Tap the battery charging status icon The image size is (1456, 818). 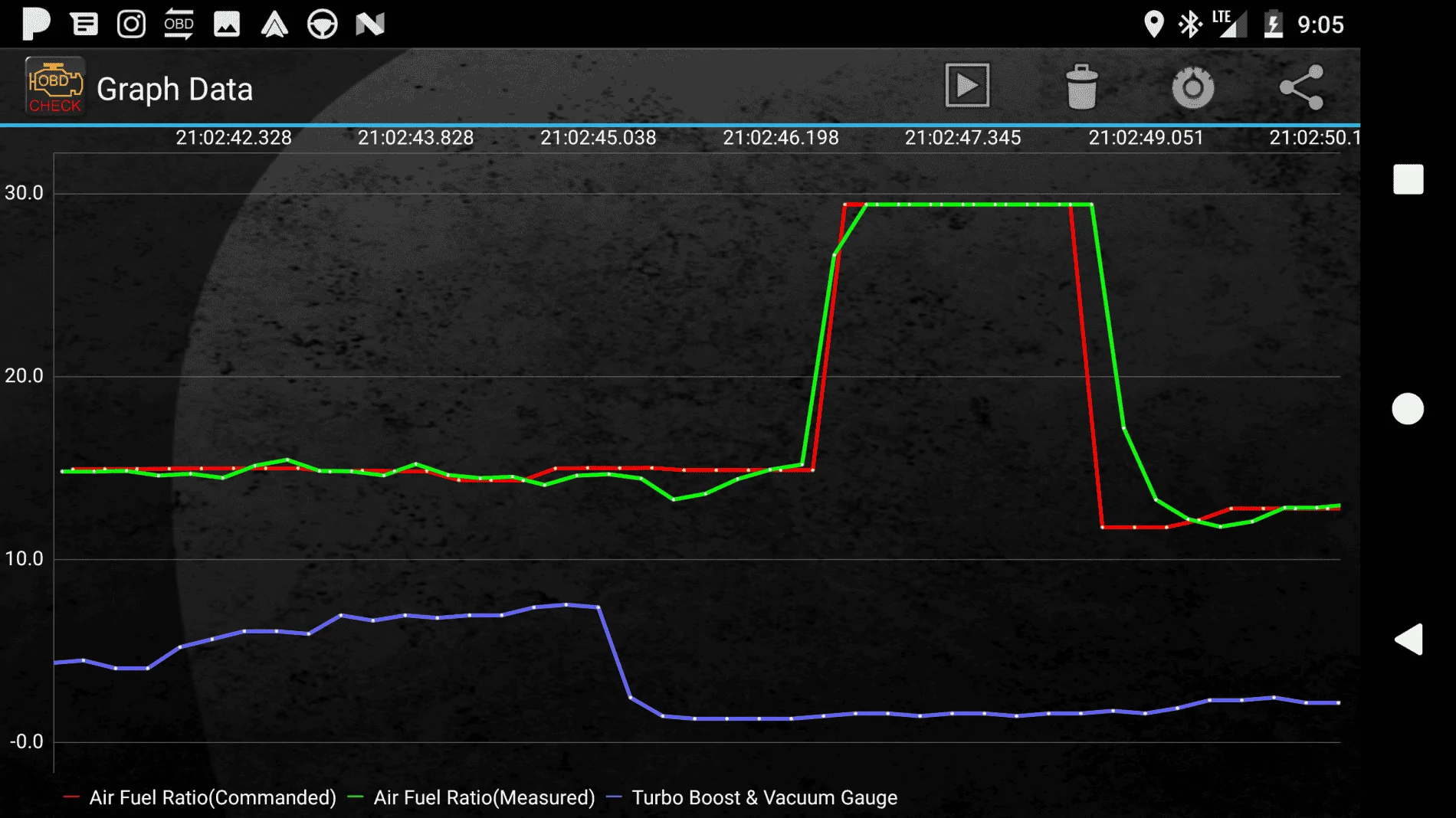click(x=1273, y=25)
